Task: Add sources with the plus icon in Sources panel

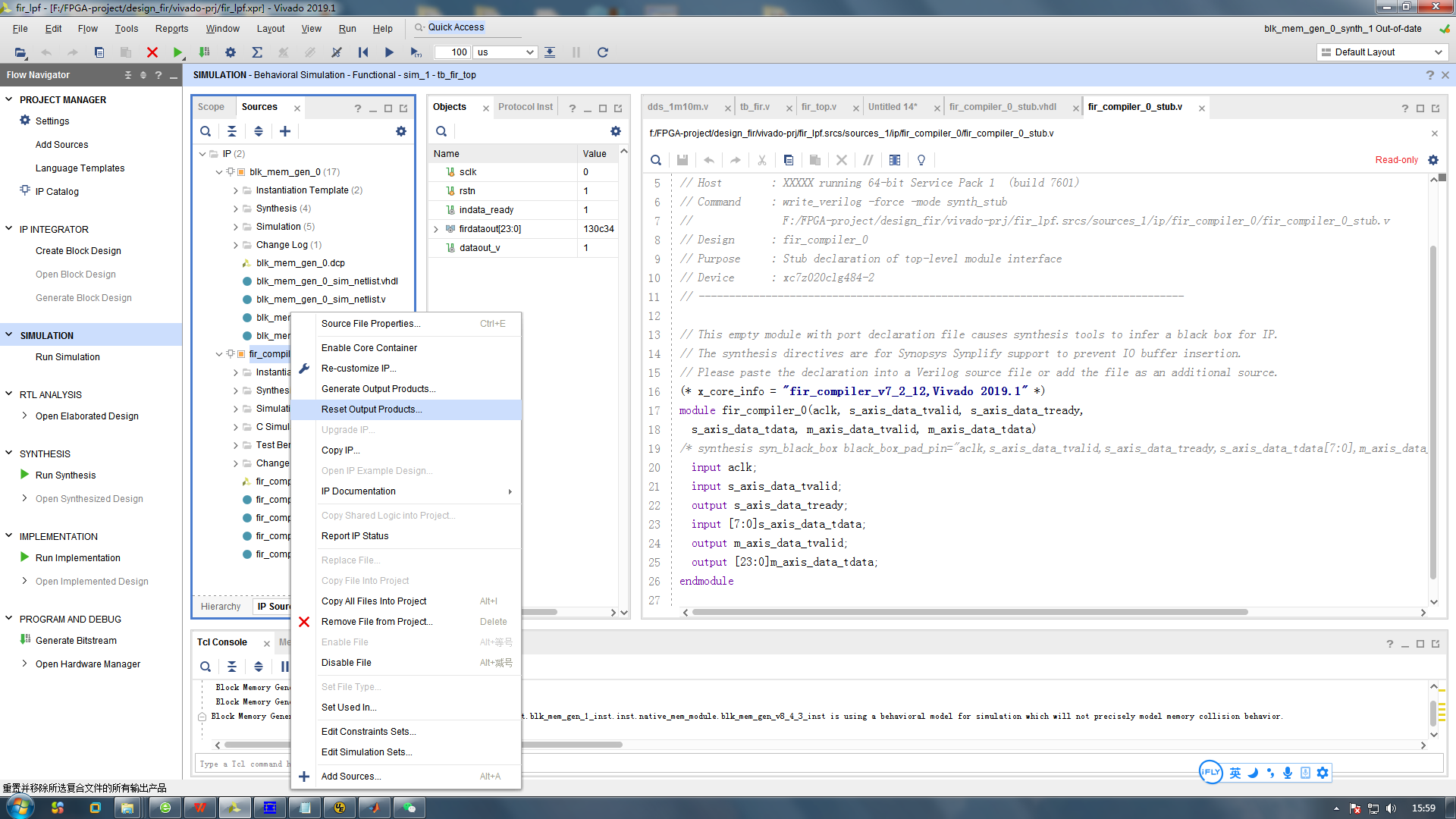Action: [x=285, y=131]
